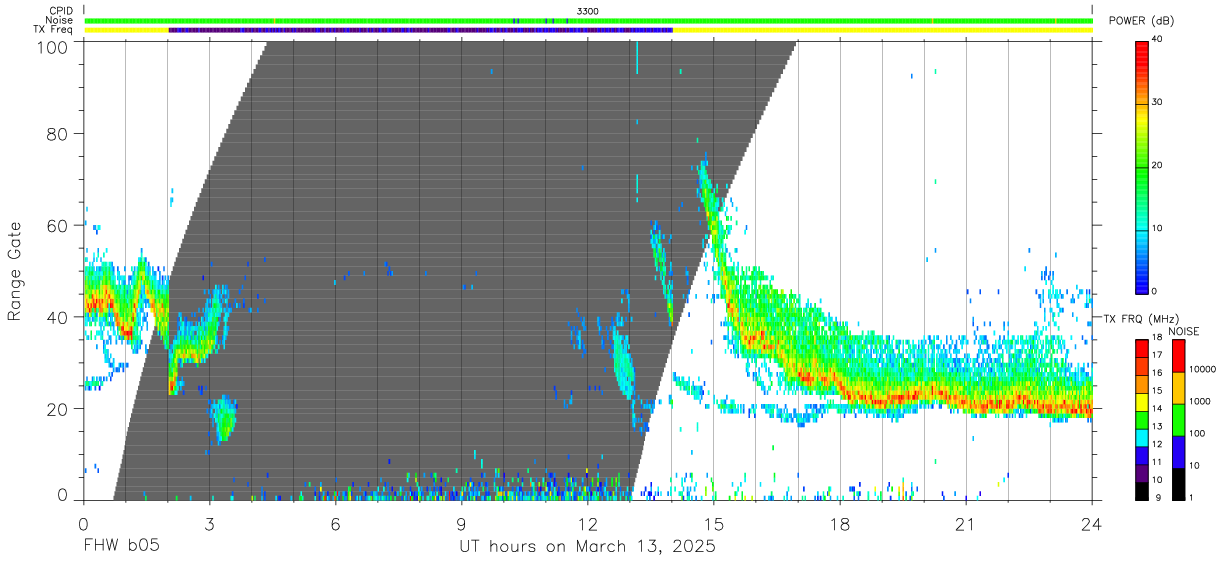1228x567 pixels.
Task: Click the cyan swatch in TX FRQ legend
Action: coord(1141,438)
